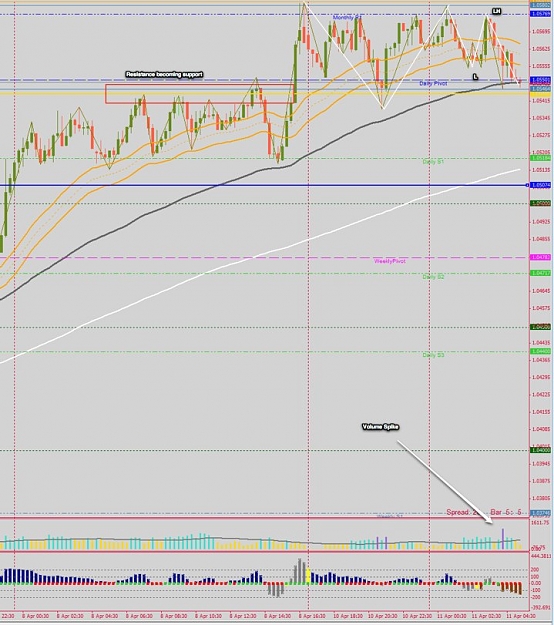Select the blue 1.05074 price tag
554x625 pixels.
point(541,185)
